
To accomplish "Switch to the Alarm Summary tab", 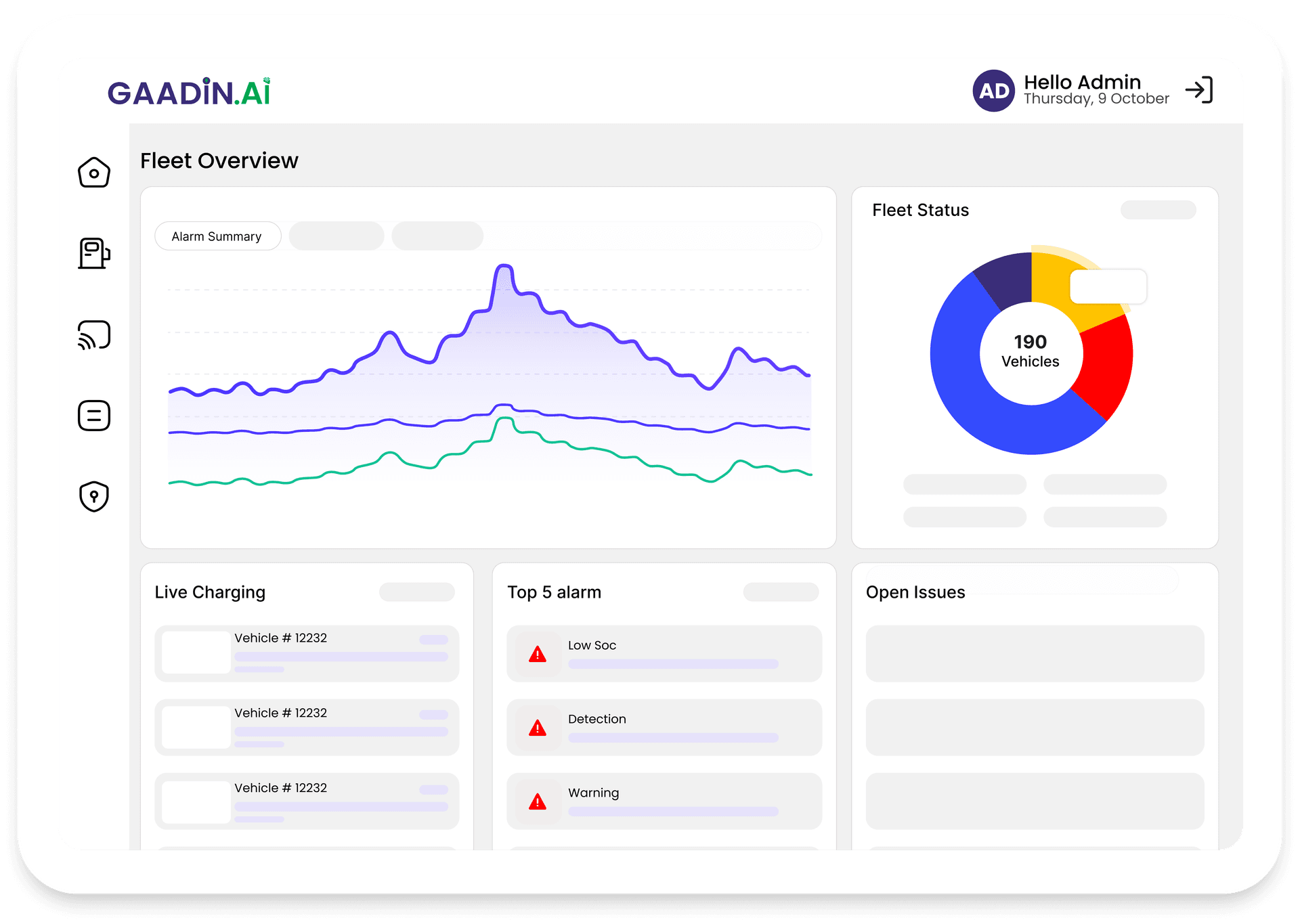I will tap(217, 236).
